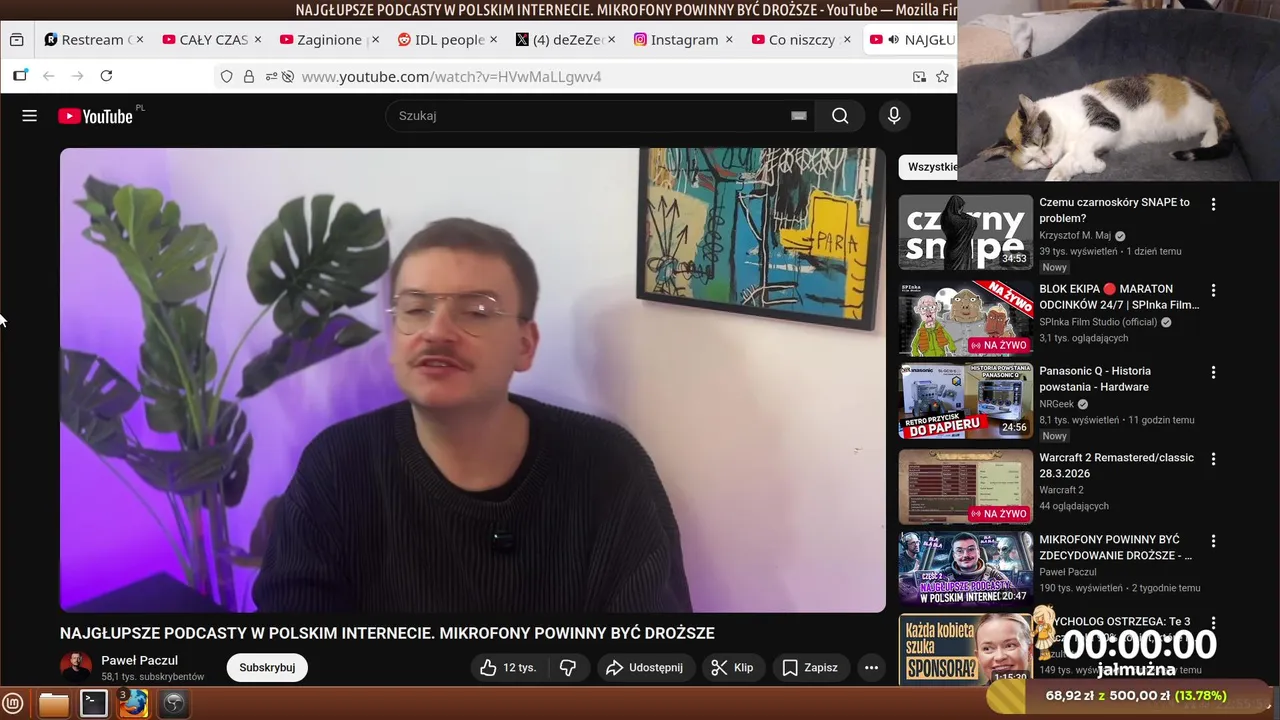Open the YouTube guide hamburger menu
The width and height of the screenshot is (1280, 720).
29,116
